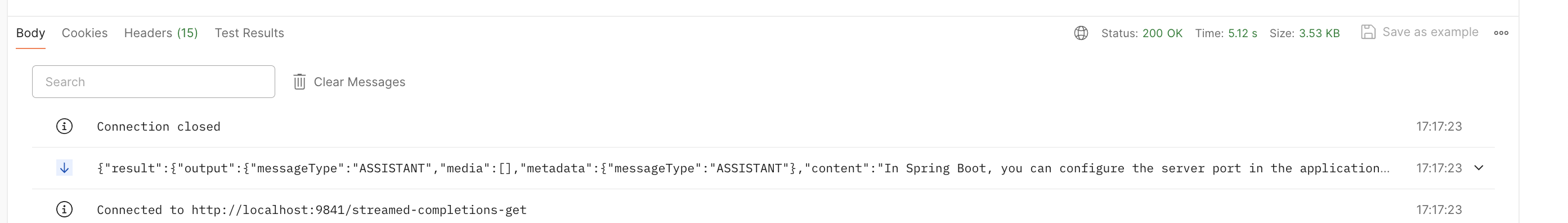Click the trash can icon
This screenshot has width=1568, height=223.
tap(299, 82)
